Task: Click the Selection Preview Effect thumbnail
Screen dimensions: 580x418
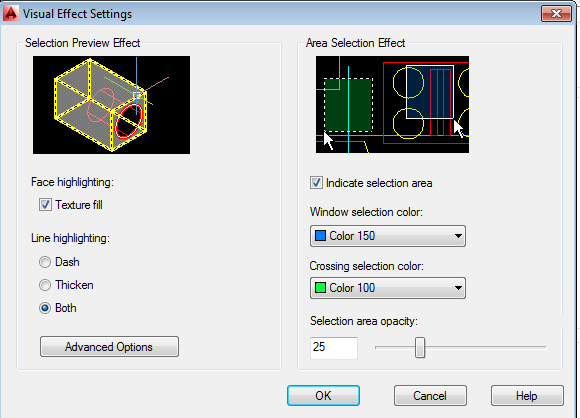Action: point(111,105)
